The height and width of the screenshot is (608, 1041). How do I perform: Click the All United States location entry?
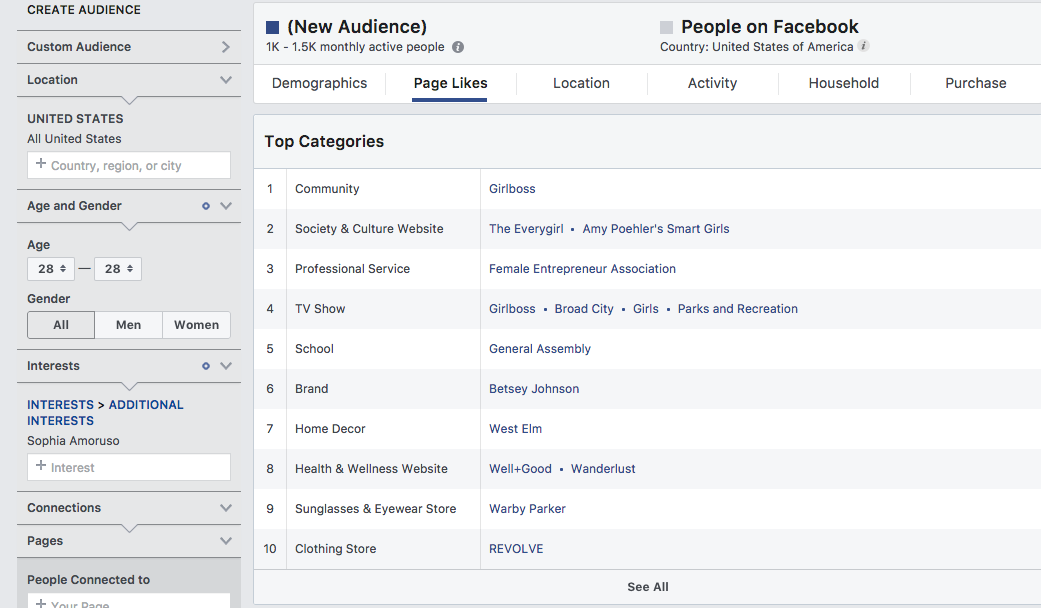coord(74,139)
